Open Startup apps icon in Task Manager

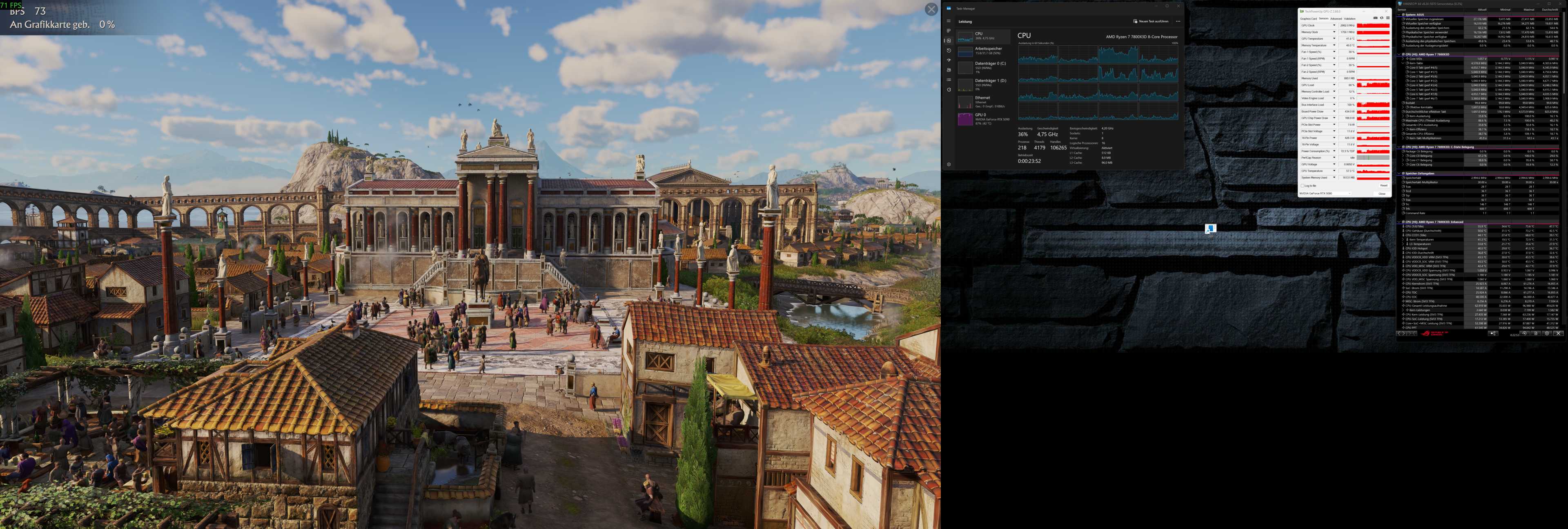tap(948, 60)
